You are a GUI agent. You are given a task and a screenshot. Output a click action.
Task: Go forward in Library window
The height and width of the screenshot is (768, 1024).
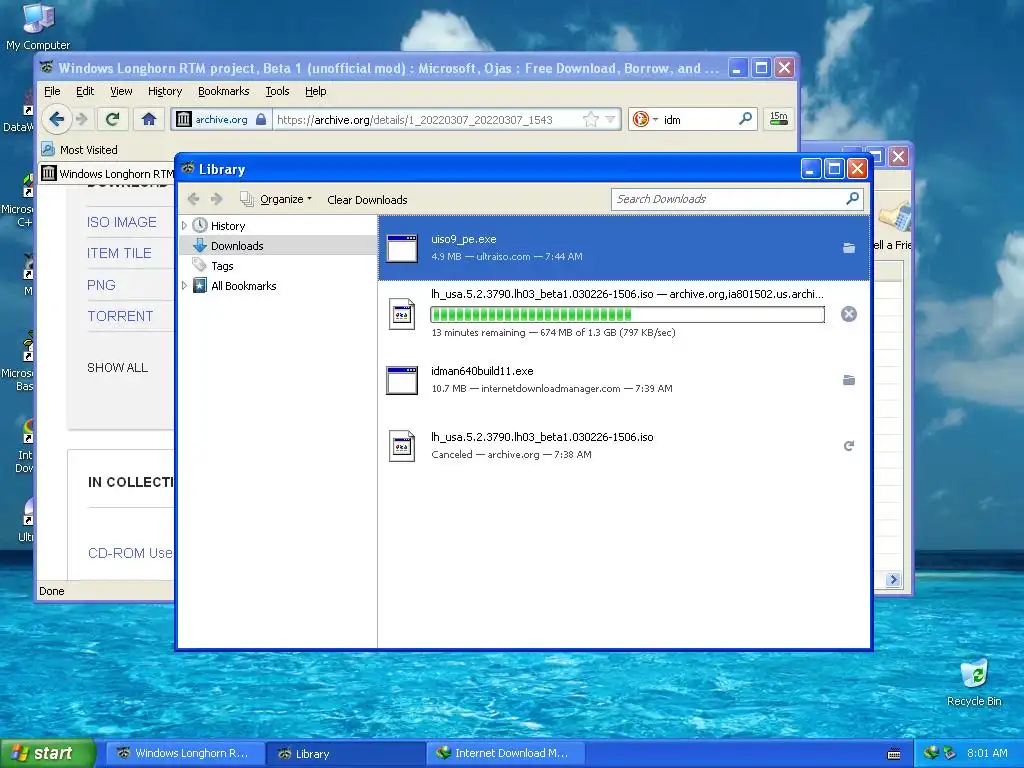[216, 199]
